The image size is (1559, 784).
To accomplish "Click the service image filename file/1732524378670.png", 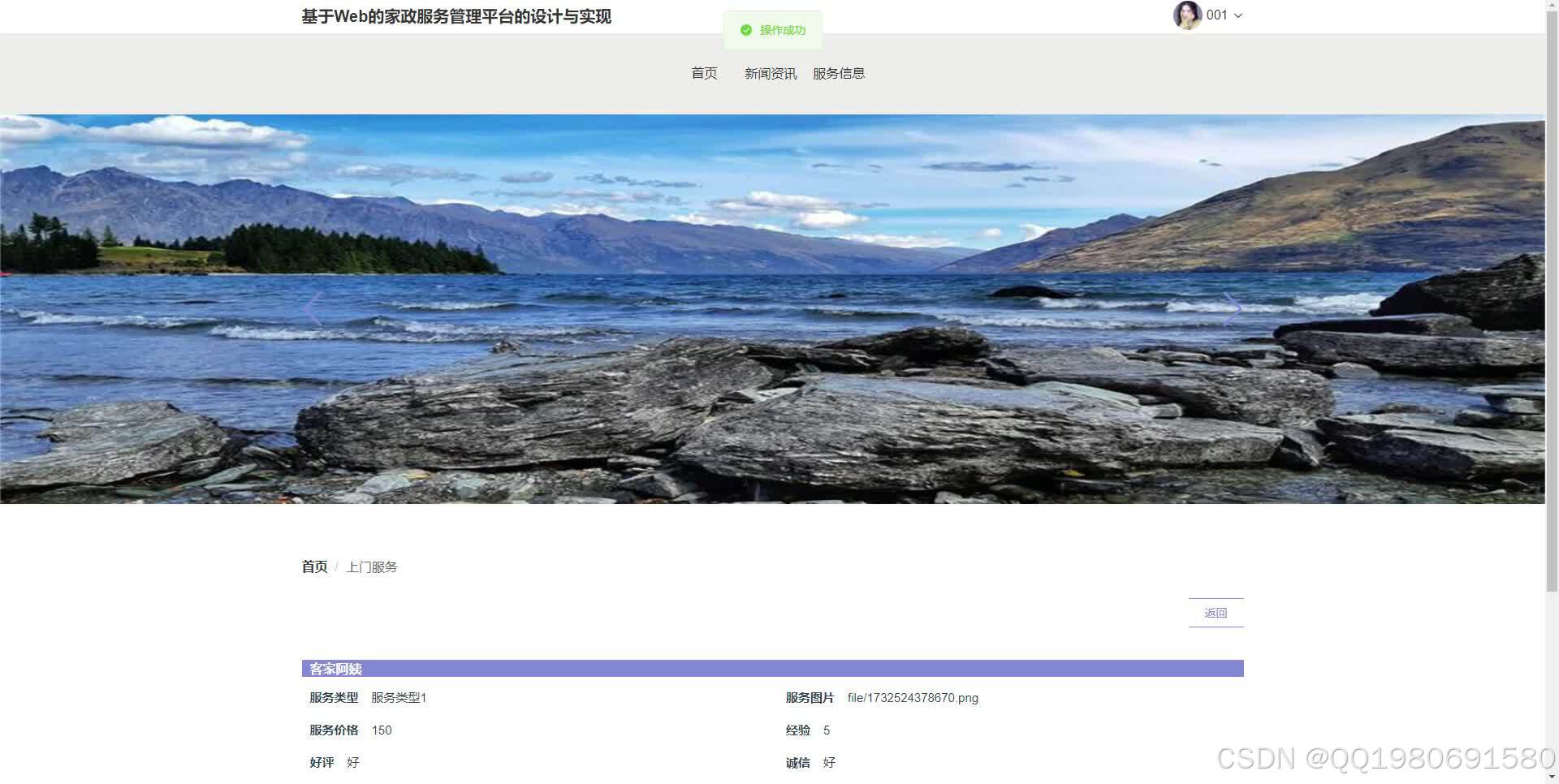I will pyautogui.click(x=912, y=697).
